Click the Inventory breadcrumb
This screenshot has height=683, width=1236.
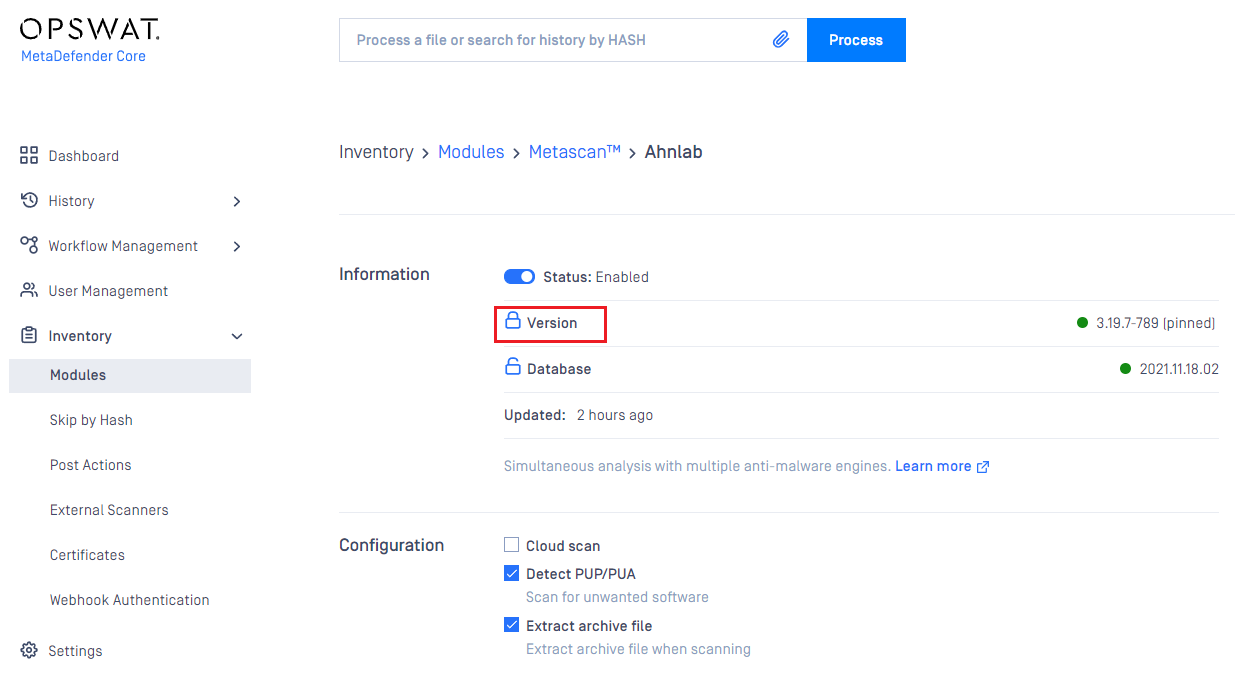pos(376,152)
